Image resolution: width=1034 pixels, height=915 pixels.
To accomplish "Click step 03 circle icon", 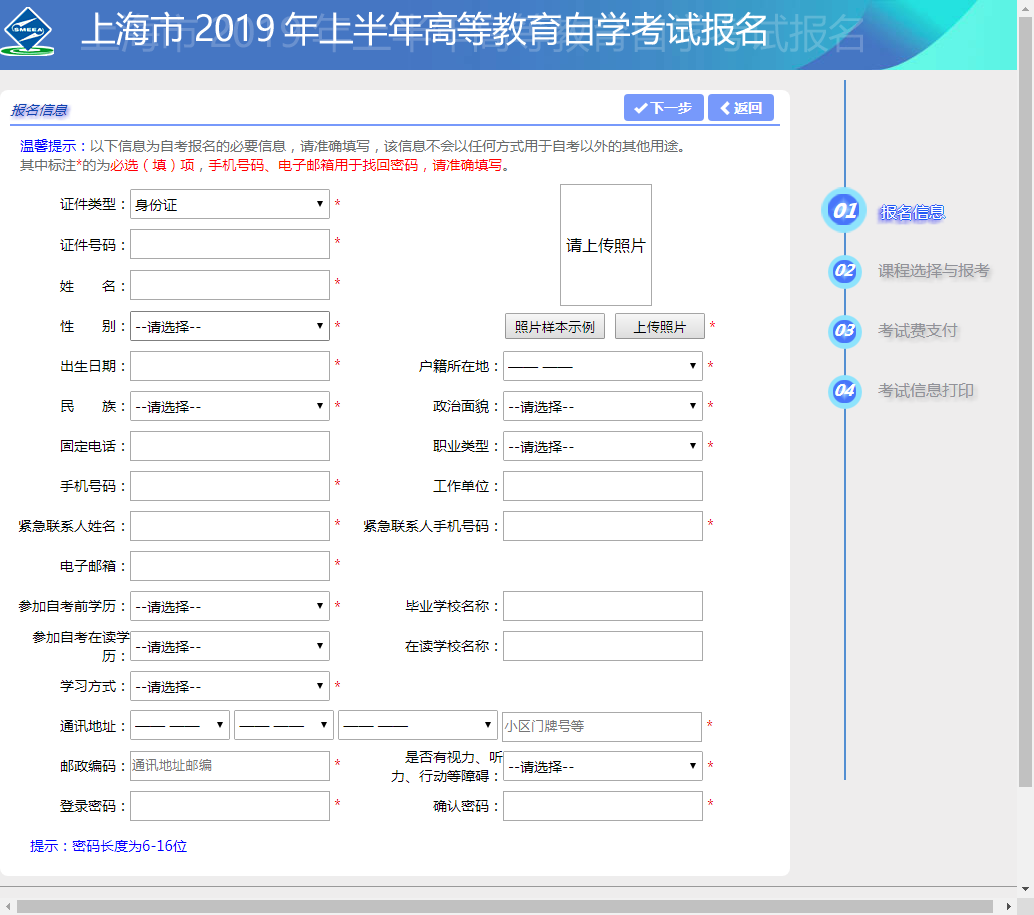I will pyautogui.click(x=844, y=331).
